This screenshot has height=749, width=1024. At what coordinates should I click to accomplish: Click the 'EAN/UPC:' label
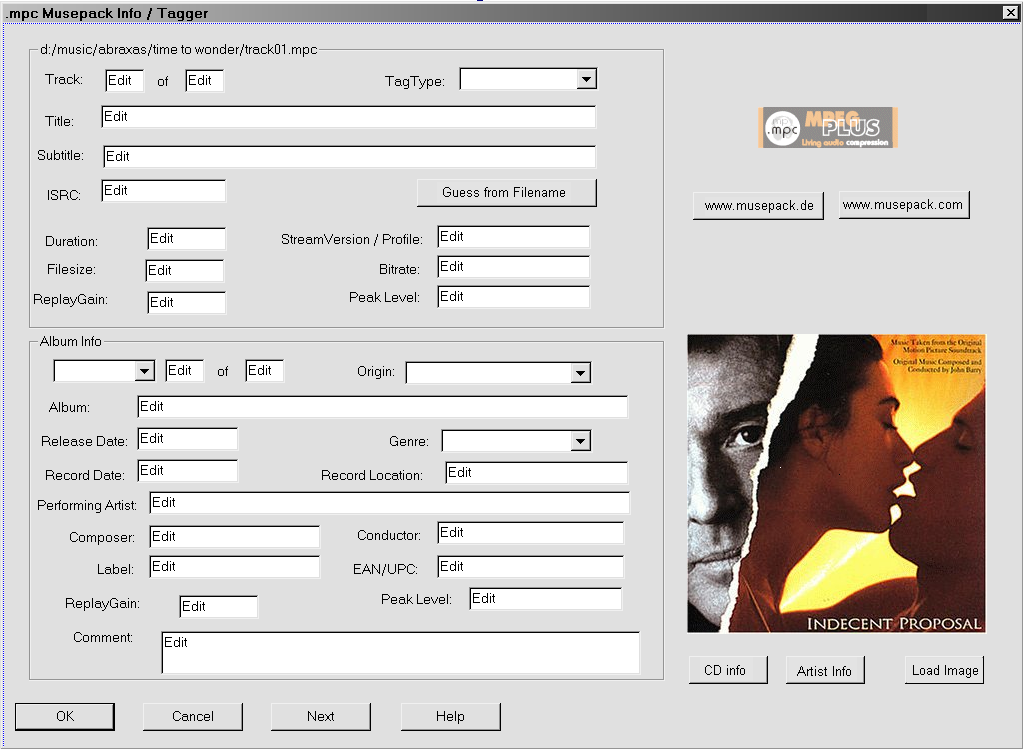coord(385,569)
